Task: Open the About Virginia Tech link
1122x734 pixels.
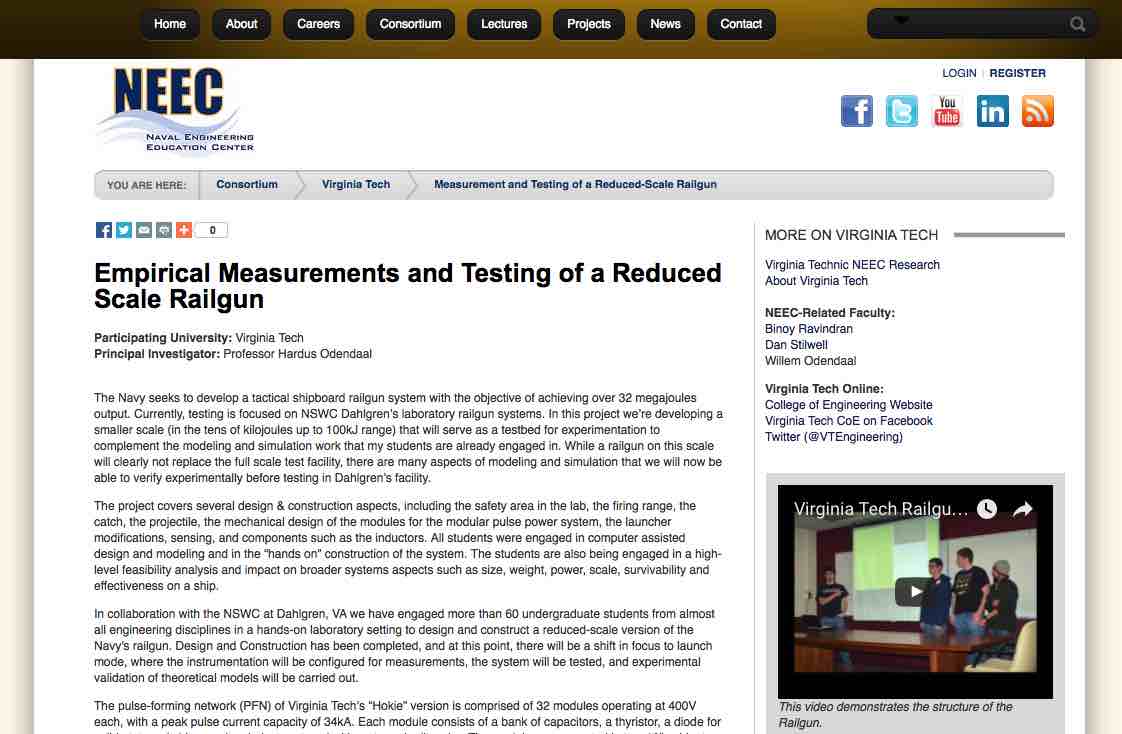Action: tap(816, 281)
